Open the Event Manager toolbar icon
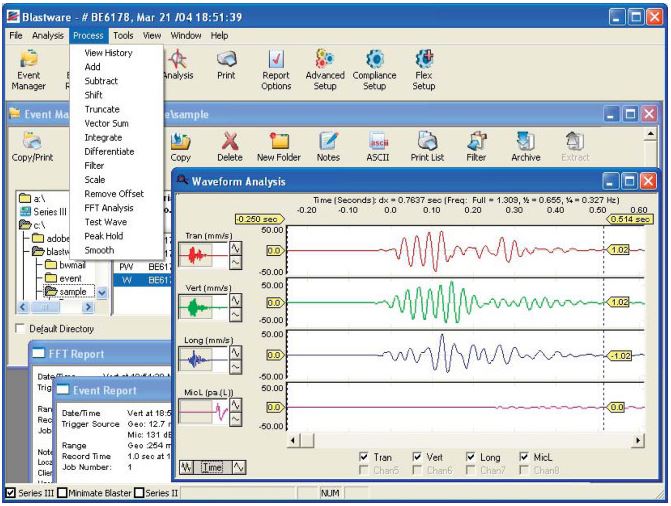The height and width of the screenshot is (506, 671). [x=29, y=70]
